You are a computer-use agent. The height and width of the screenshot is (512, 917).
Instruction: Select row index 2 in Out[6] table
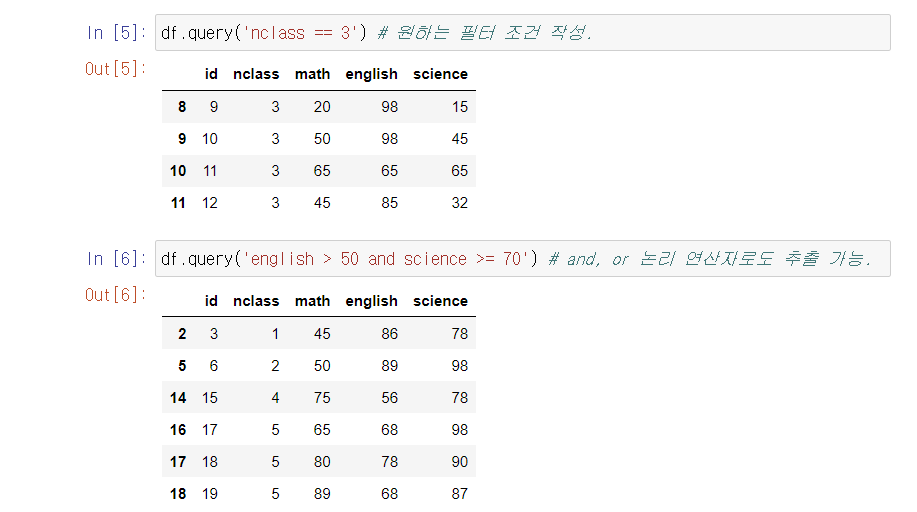[182, 334]
